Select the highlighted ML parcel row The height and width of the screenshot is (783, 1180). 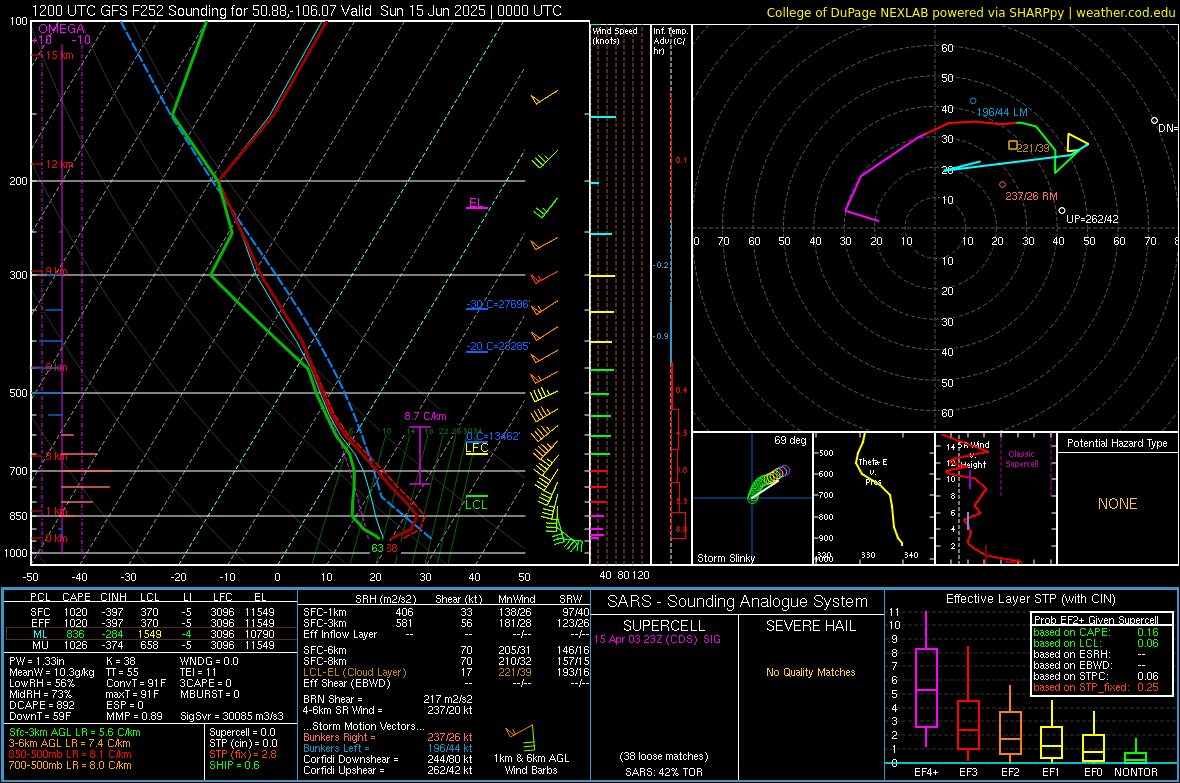click(x=150, y=634)
